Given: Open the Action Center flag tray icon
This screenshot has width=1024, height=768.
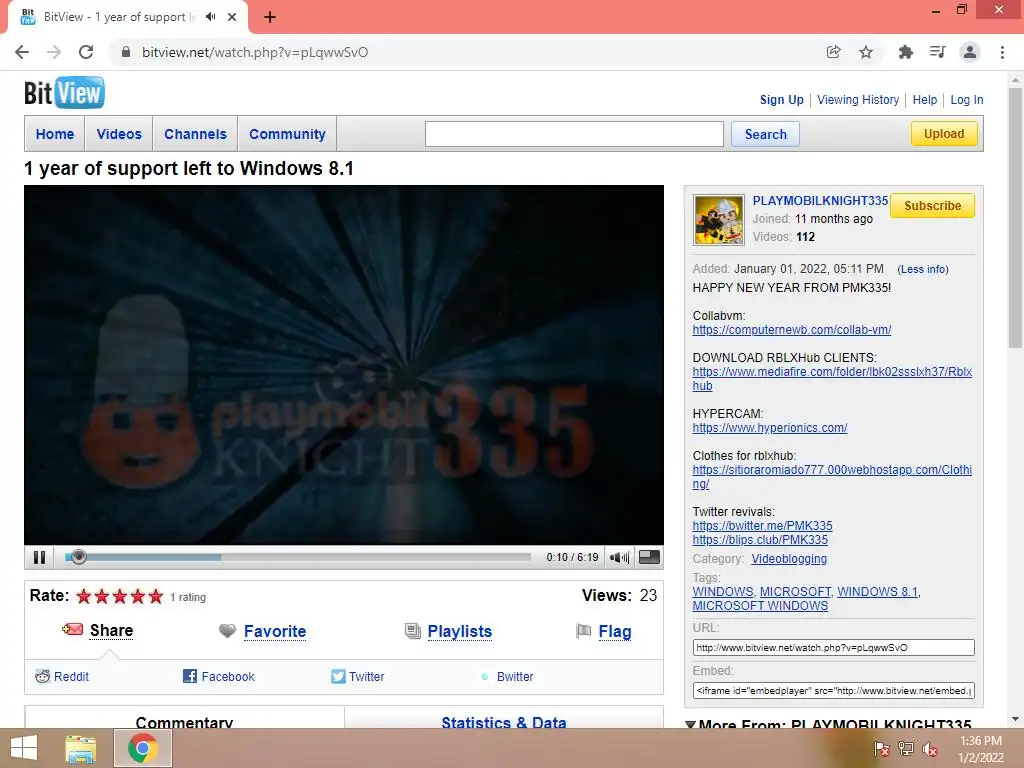Looking at the screenshot, I should pos(881,749).
